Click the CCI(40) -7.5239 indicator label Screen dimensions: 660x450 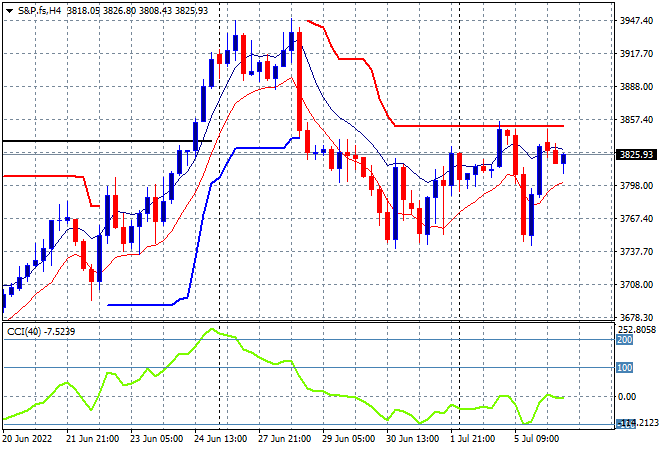pos(41,332)
